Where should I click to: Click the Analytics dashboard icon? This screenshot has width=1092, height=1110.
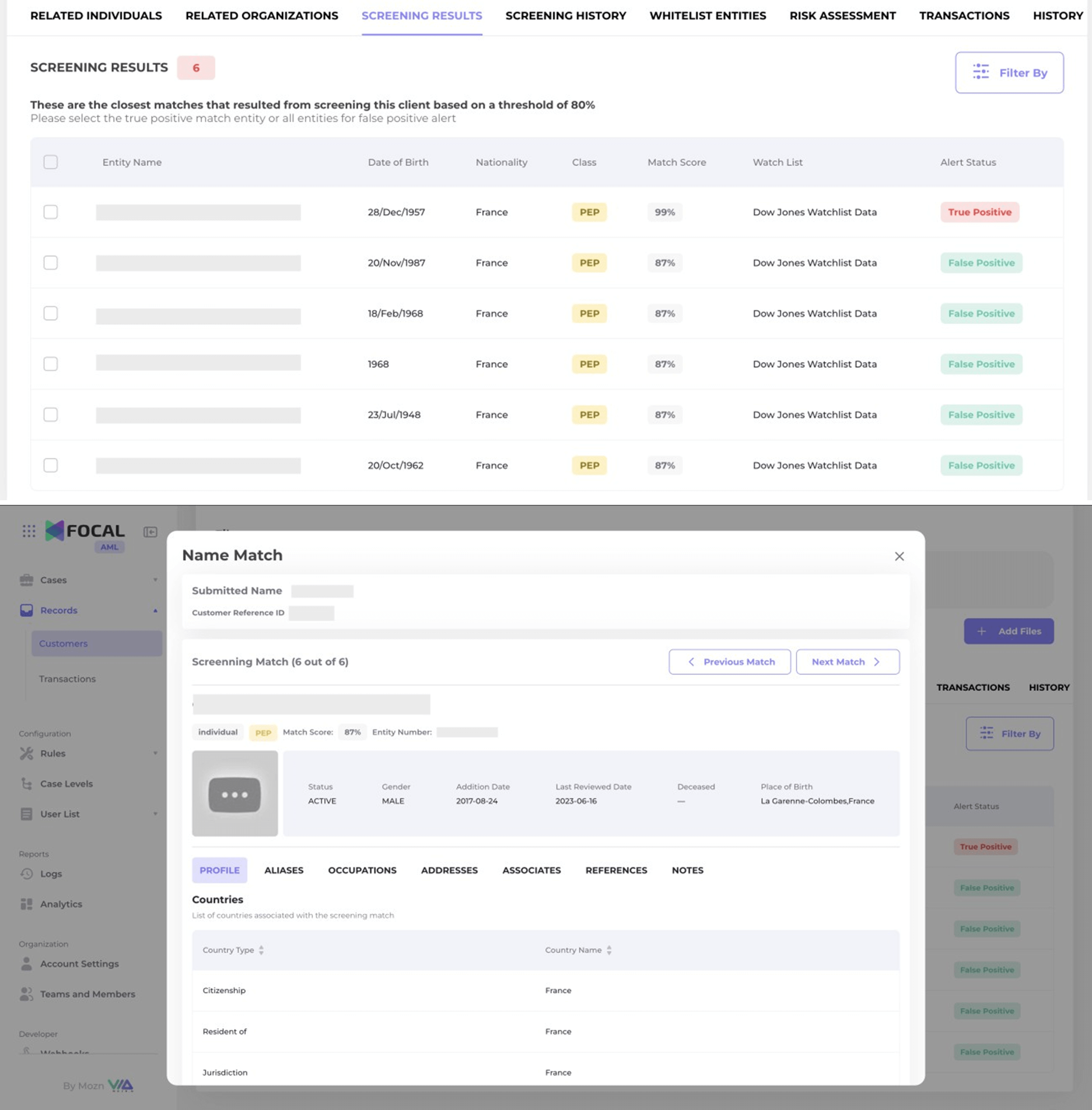coord(26,904)
